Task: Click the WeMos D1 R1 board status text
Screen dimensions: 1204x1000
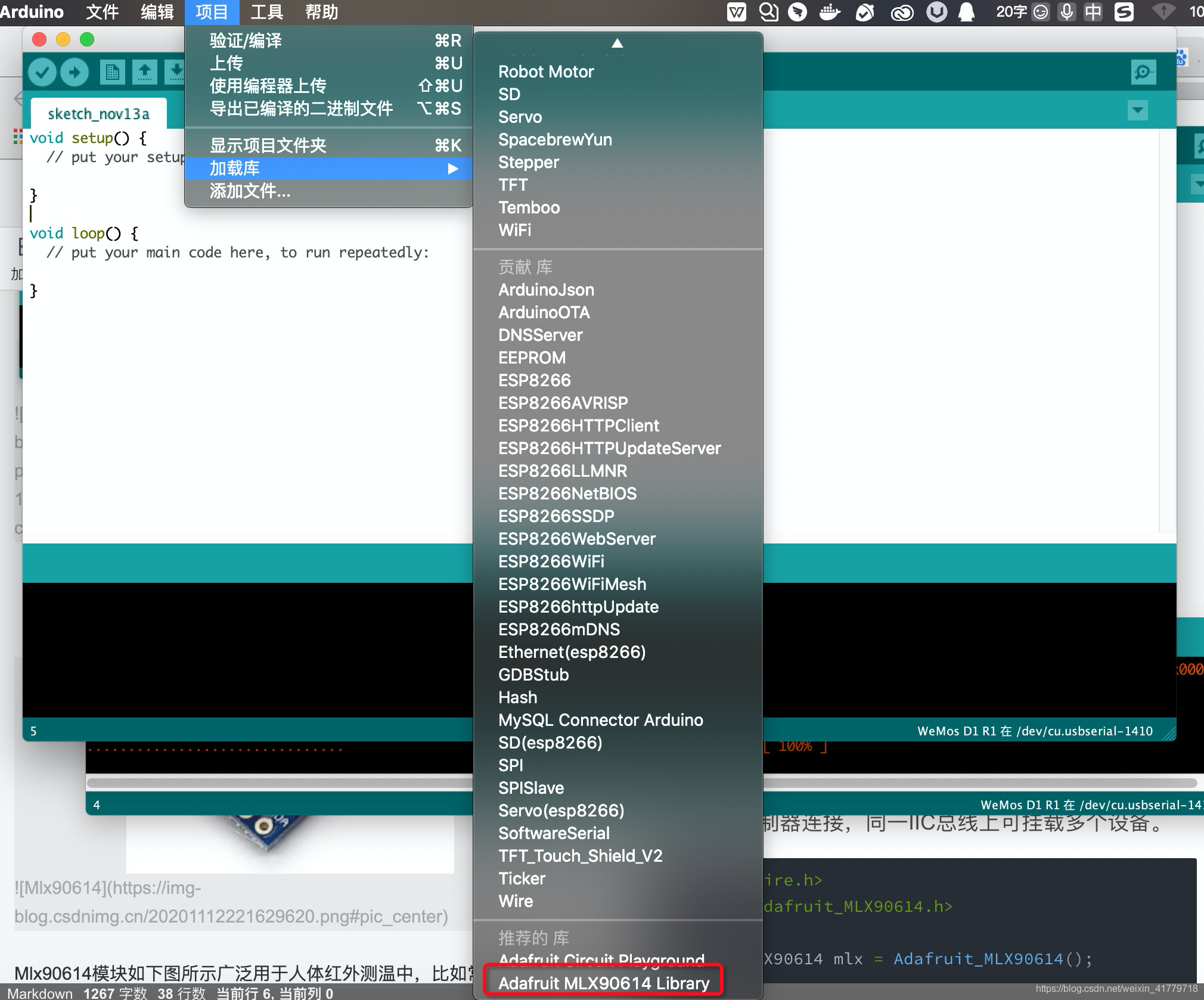Action: click(1035, 731)
